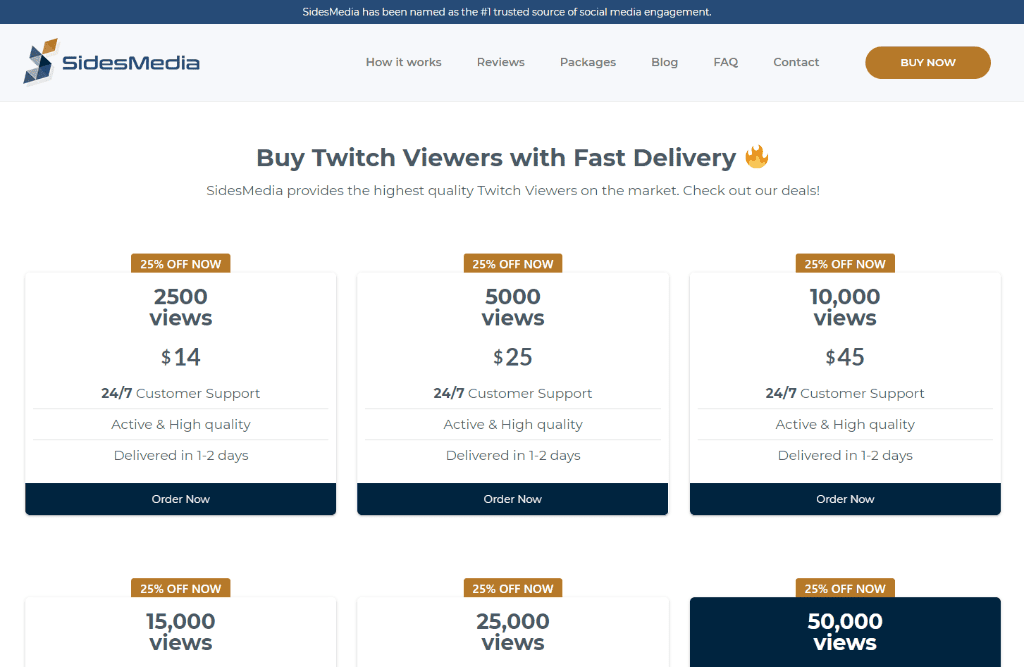Select the $25 price text
Viewport: 1024px width, 667px height.
pos(513,357)
